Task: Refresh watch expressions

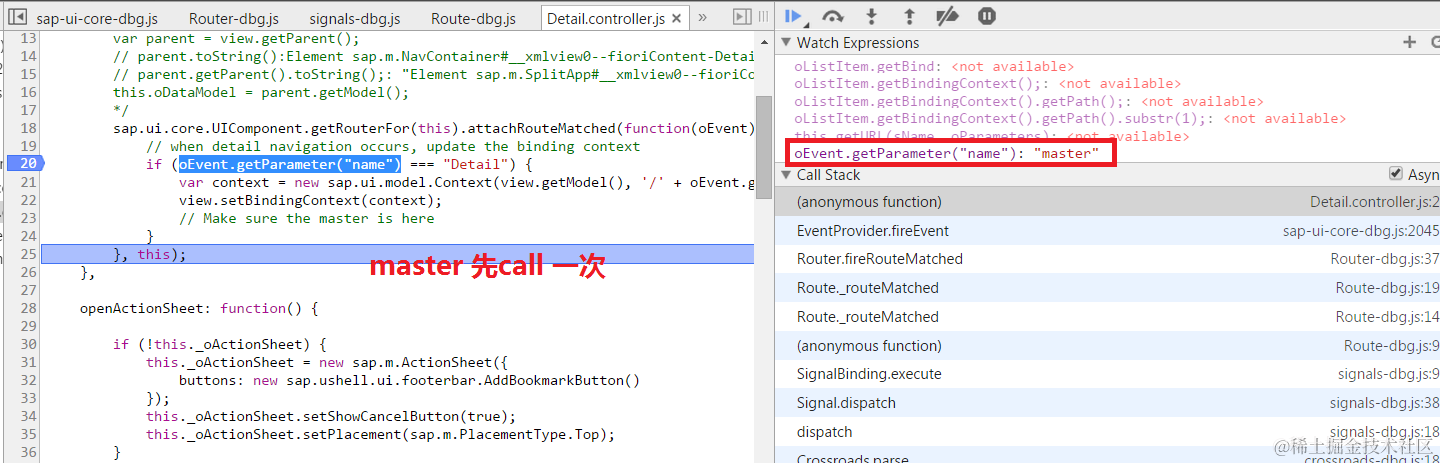Action: (1434, 42)
